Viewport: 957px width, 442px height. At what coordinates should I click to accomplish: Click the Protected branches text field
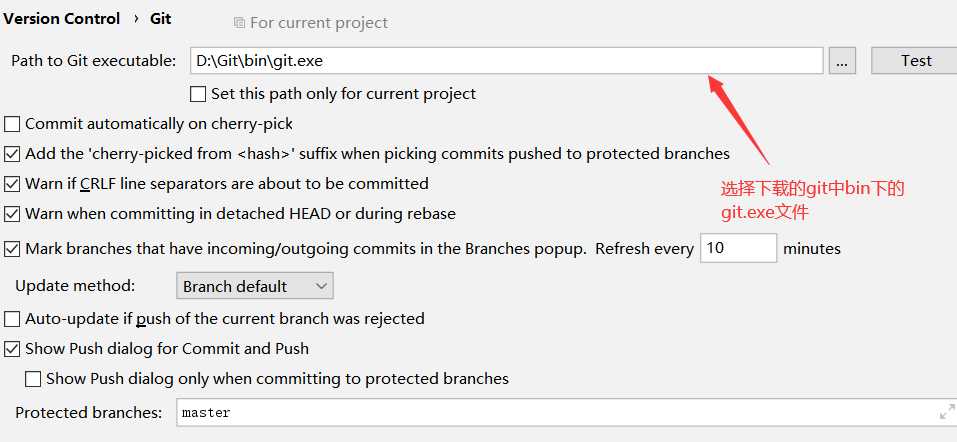click(x=555, y=412)
